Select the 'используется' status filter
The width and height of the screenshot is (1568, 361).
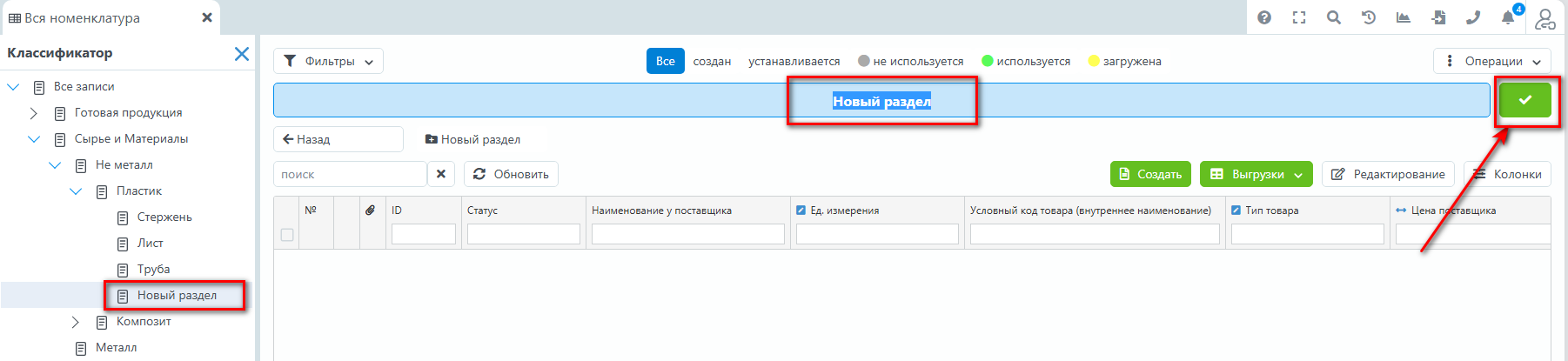[x=1025, y=61]
